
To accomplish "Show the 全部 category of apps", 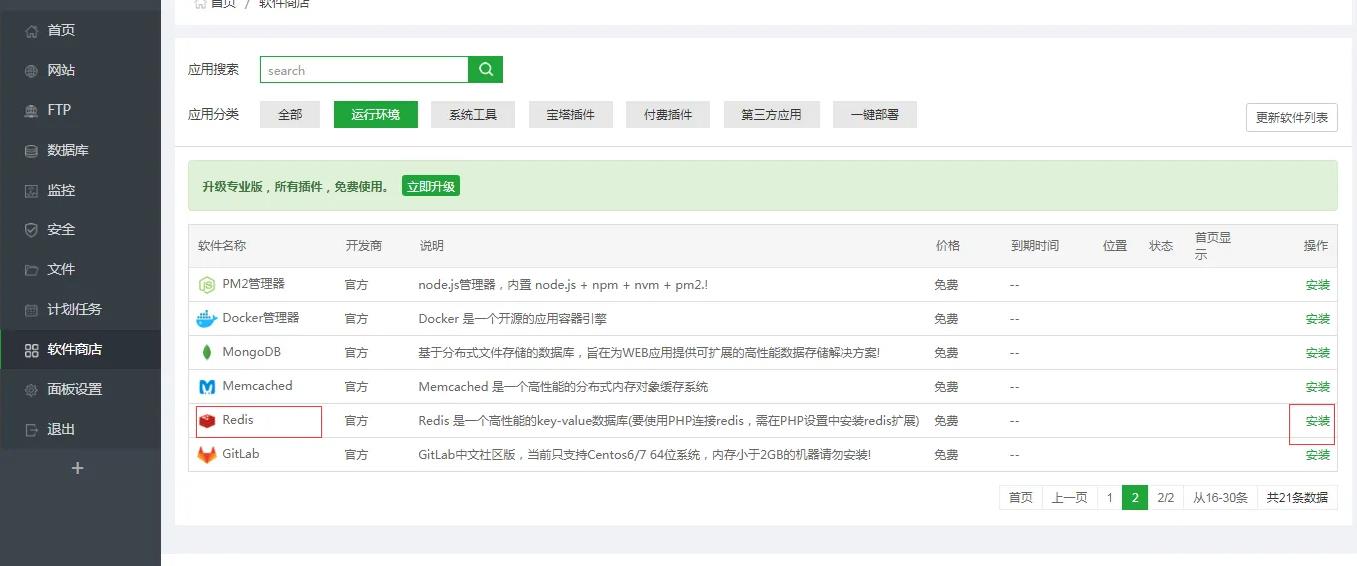I will [290, 115].
